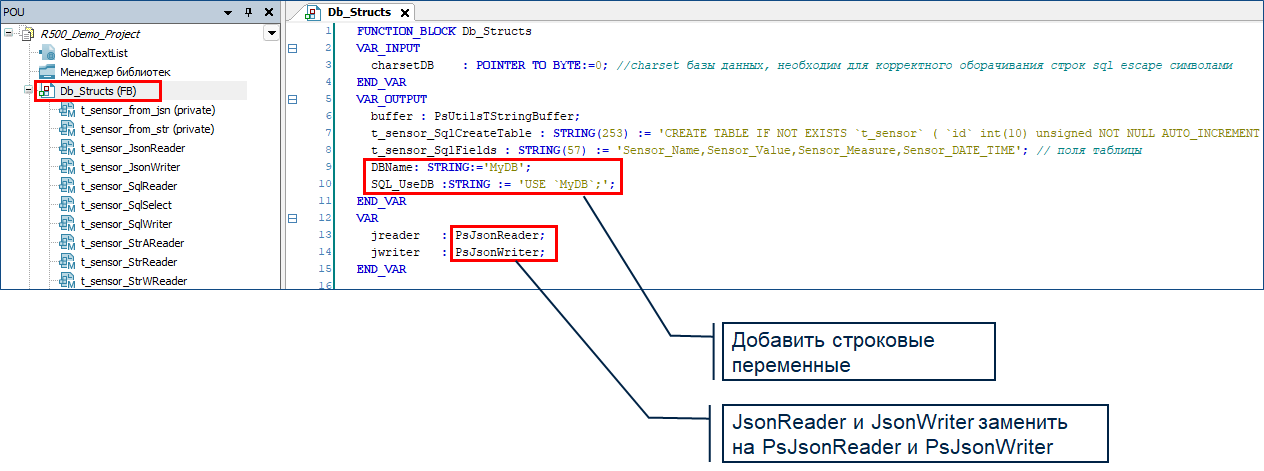Click the GlobalTextList icon in the tree

[47, 53]
